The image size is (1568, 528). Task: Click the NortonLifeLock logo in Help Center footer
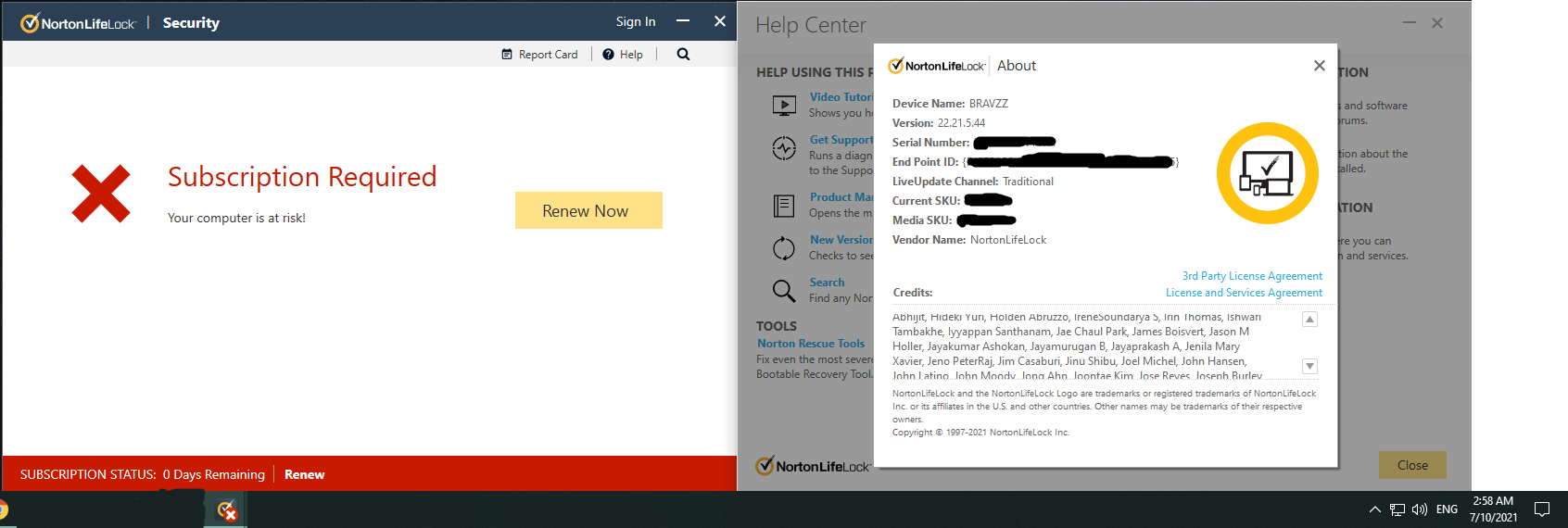tap(813, 466)
